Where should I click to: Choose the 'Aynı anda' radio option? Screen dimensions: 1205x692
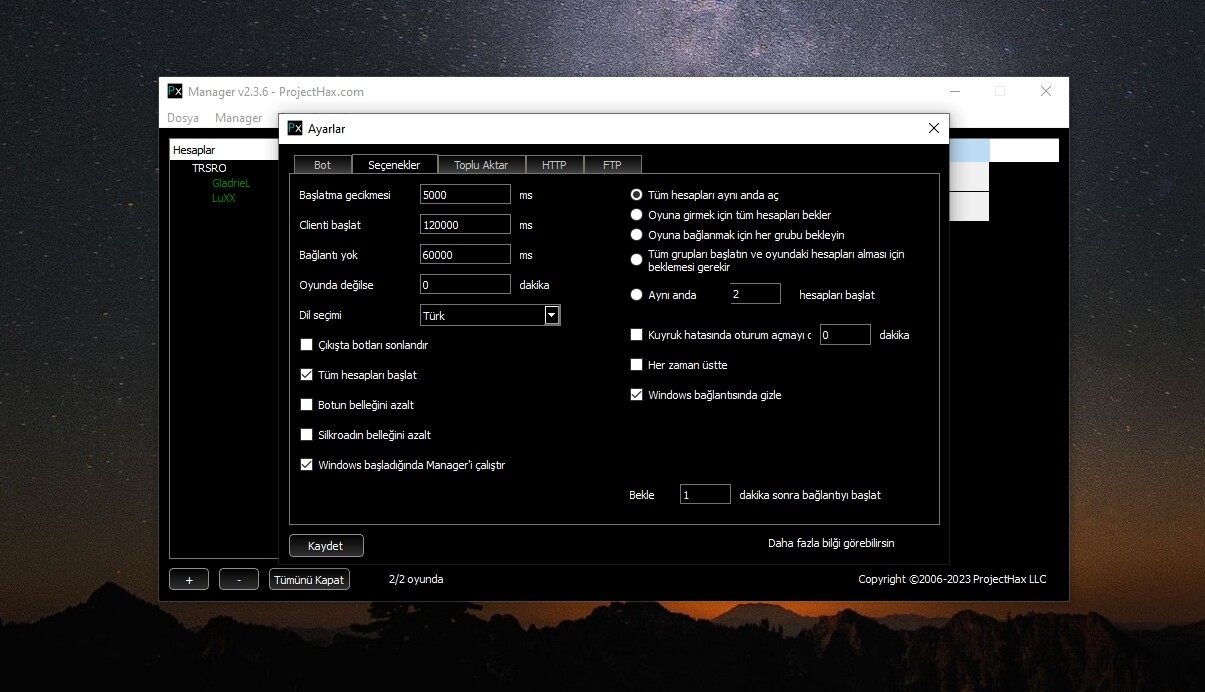coord(636,295)
